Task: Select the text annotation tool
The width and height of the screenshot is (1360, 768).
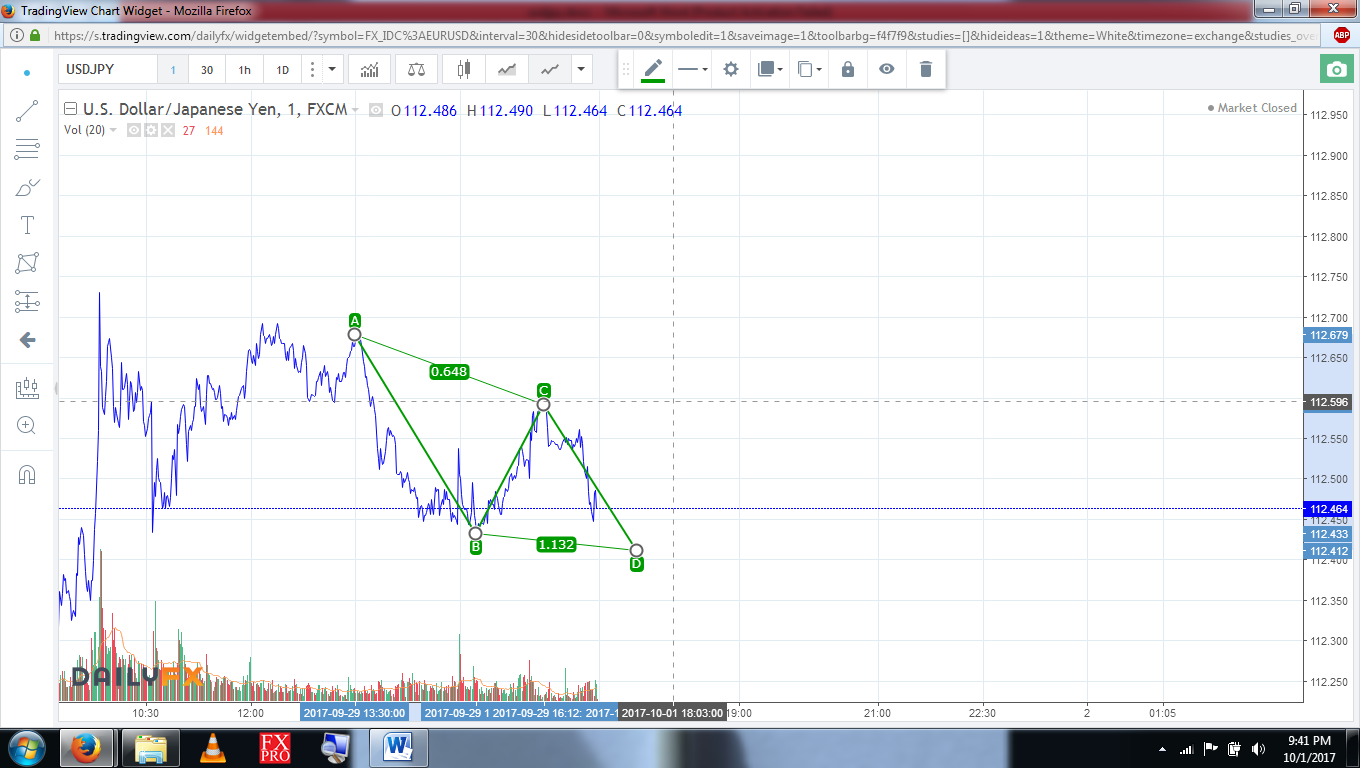Action: pos(27,225)
